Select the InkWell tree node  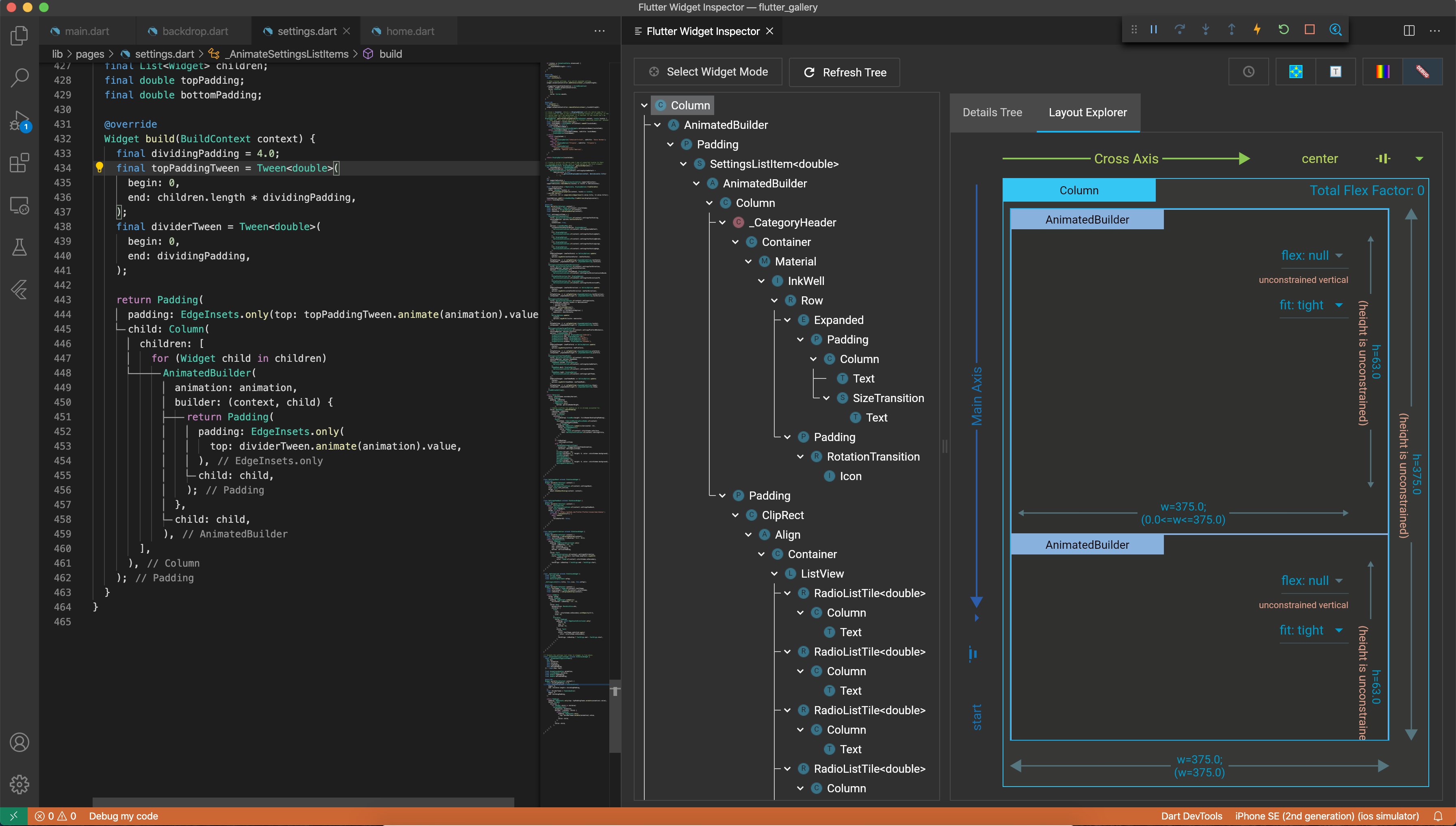pos(806,281)
